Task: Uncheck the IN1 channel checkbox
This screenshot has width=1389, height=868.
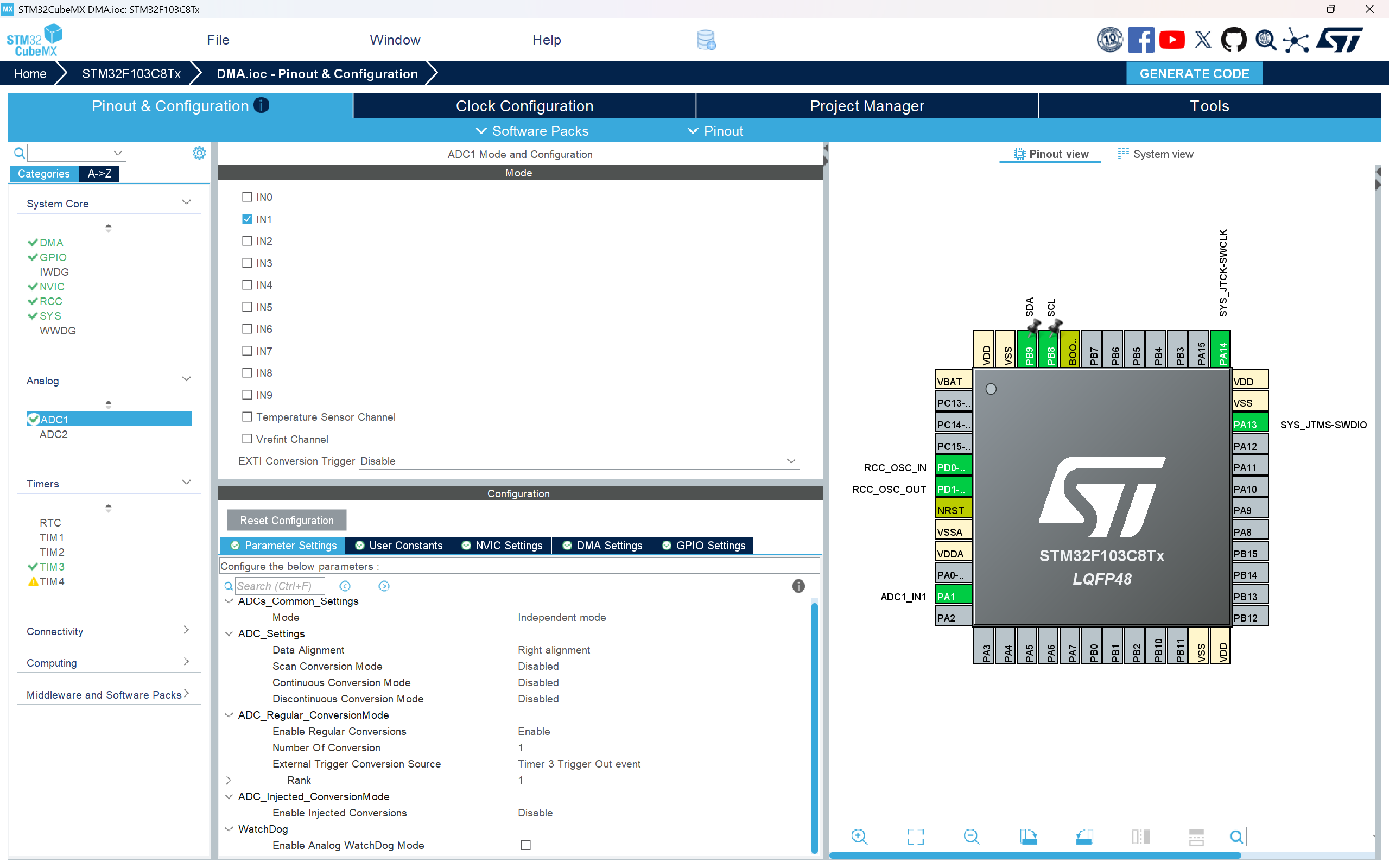Action: (248, 219)
